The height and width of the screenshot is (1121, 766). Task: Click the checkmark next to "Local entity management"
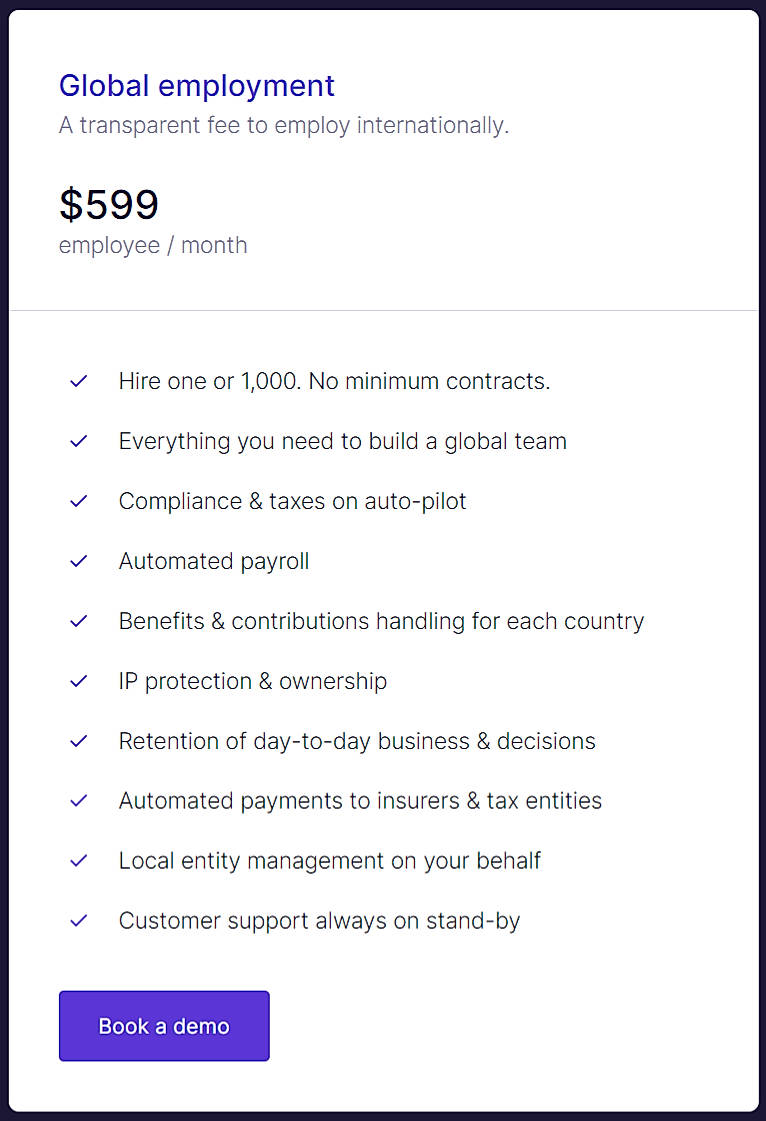(x=78, y=860)
